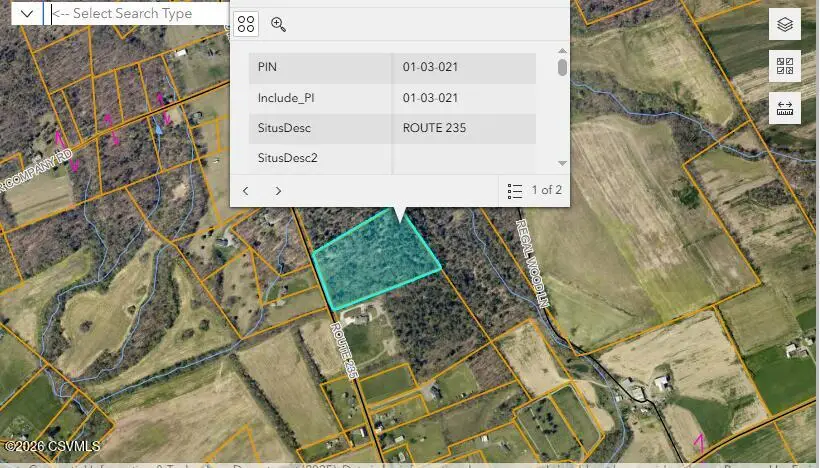This screenshot has height=468, width=820.
Task: Click the Include_PI field label
Action: coord(286,98)
